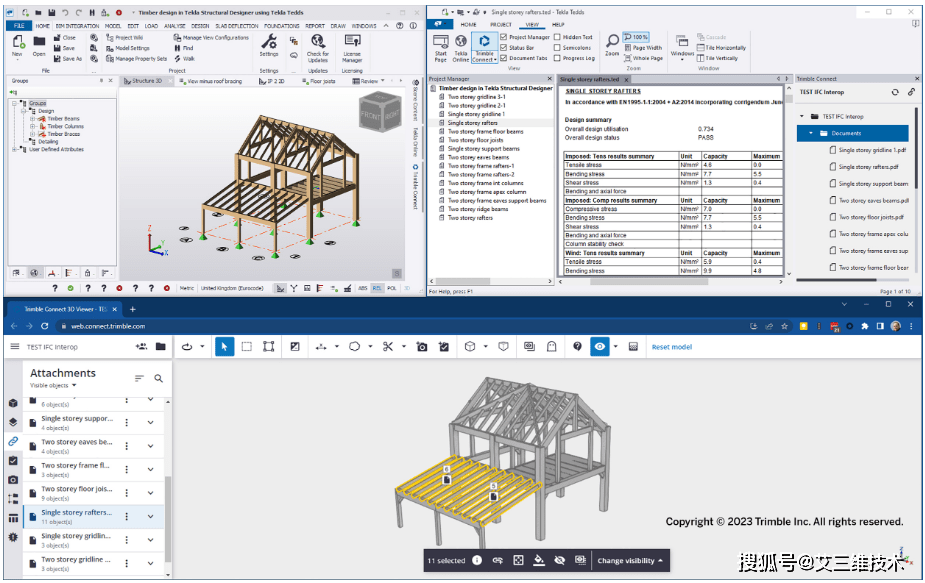Open the ToDo checklist icon in viewer sidebar

13,461
